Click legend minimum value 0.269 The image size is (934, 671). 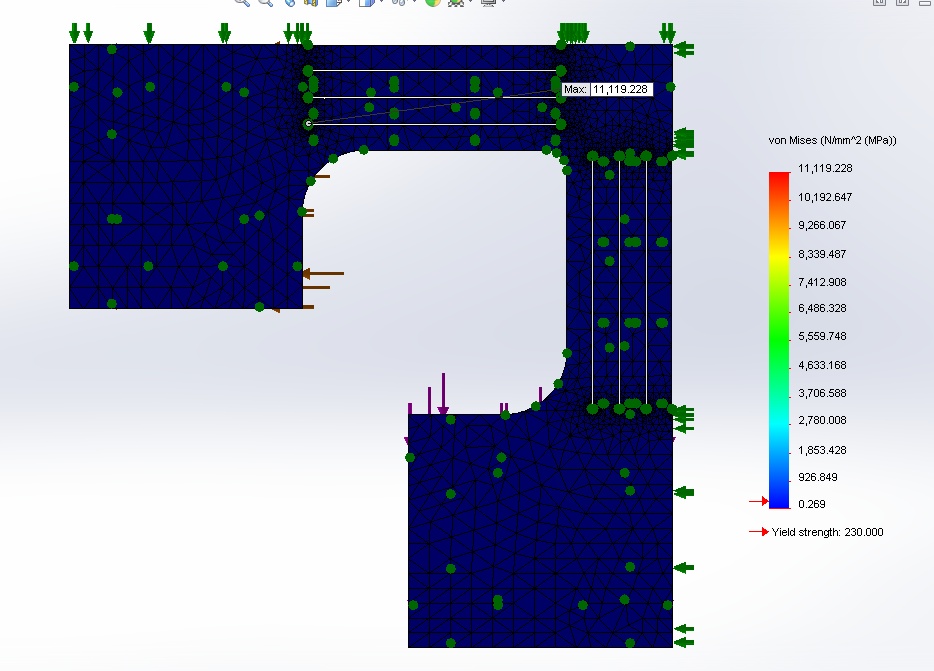point(812,504)
